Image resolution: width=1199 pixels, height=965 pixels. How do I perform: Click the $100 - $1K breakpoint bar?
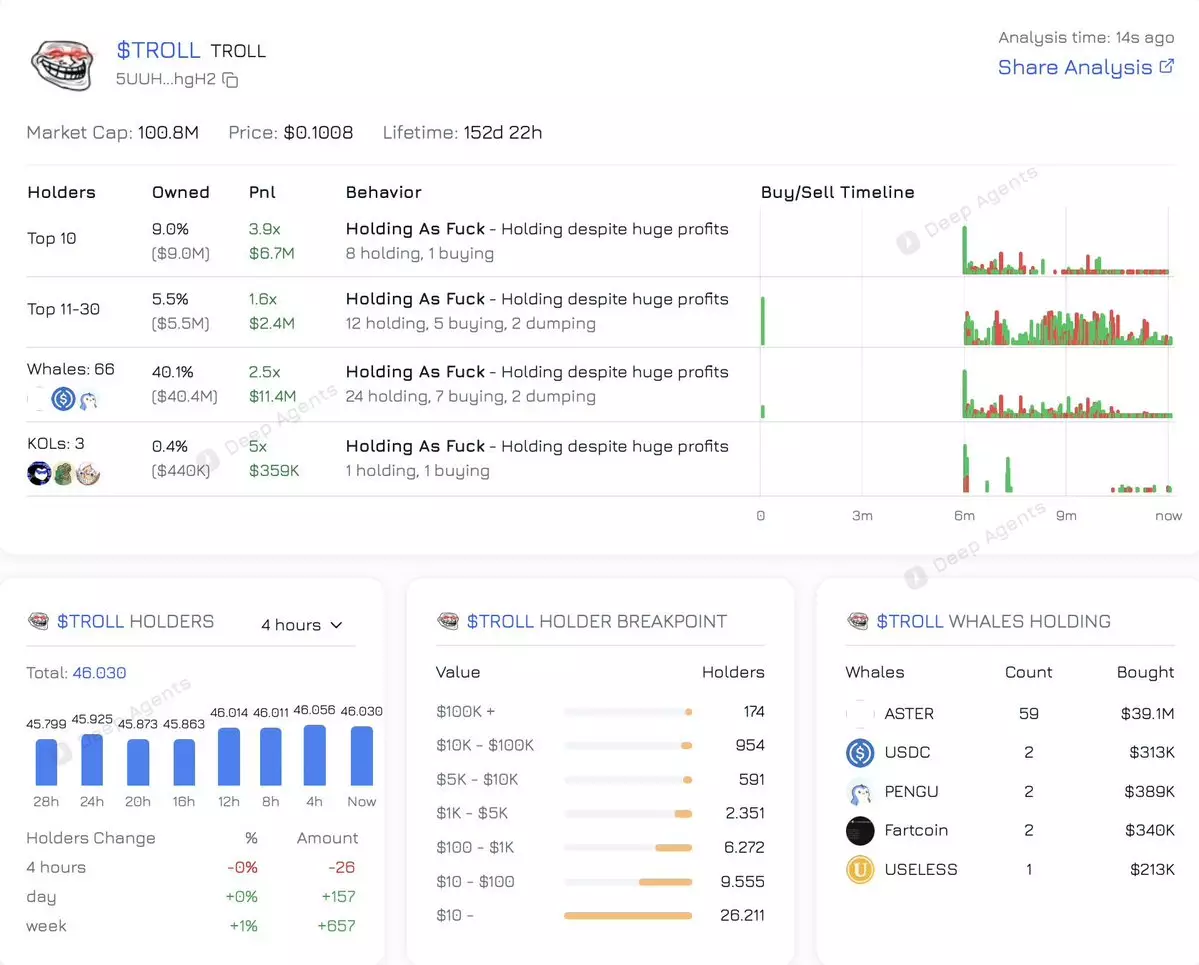click(628, 847)
